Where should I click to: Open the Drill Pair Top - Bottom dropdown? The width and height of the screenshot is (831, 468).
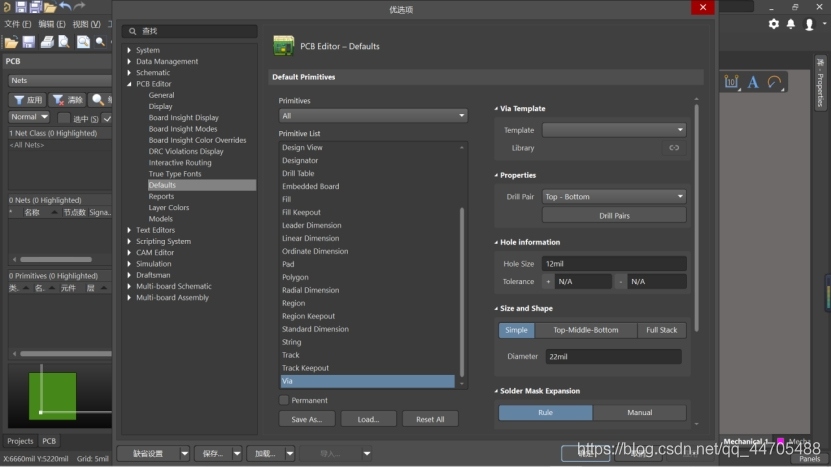point(614,197)
